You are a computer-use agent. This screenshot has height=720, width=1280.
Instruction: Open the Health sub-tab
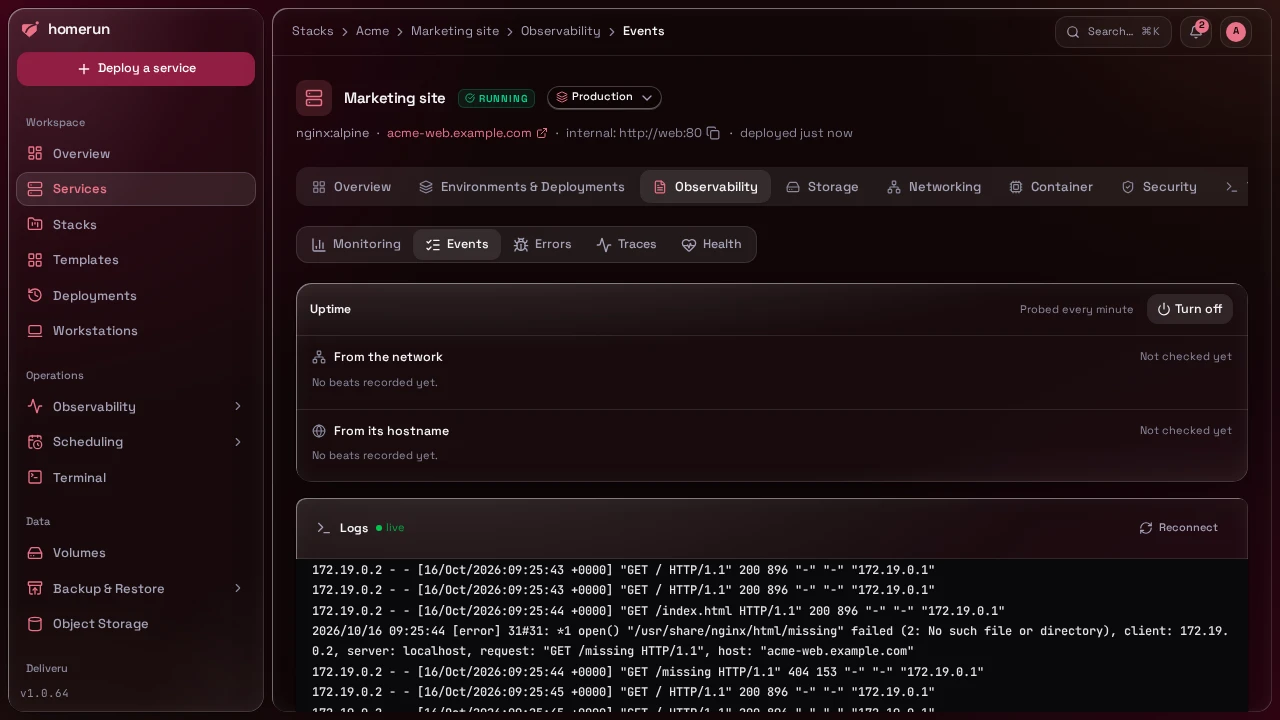click(711, 244)
